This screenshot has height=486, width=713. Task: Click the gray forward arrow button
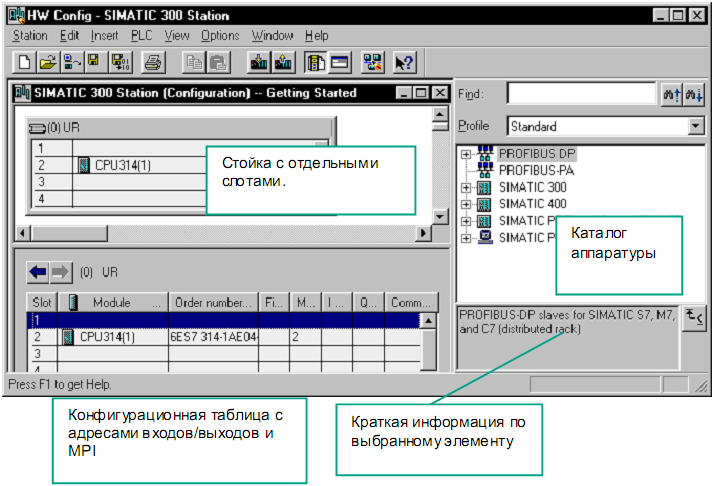pos(60,272)
